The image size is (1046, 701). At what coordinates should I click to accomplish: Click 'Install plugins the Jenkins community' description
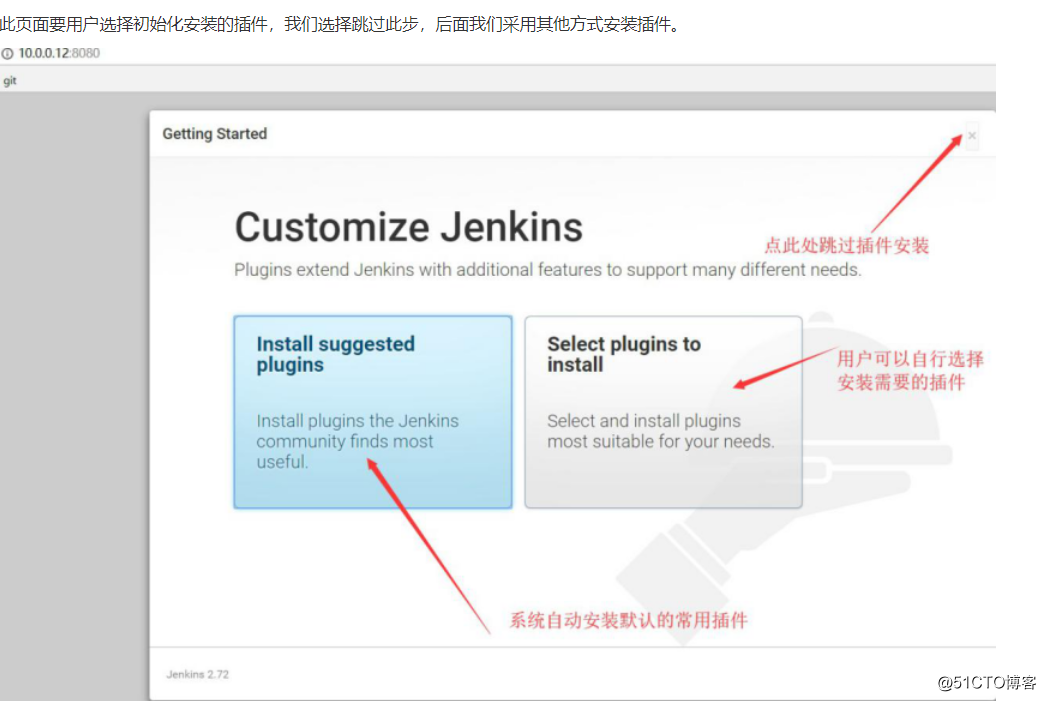click(358, 441)
